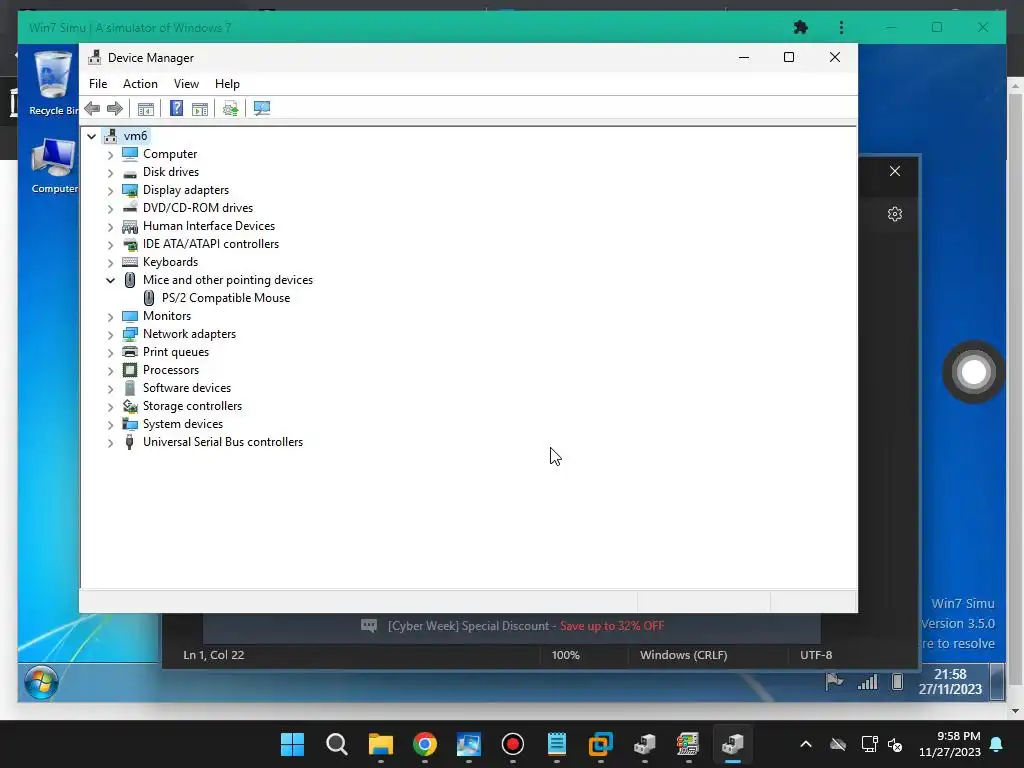The height and width of the screenshot is (768, 1024).
Task: Click 100% zoom in Notepad status bar
Action: click(x=566, y=655)
